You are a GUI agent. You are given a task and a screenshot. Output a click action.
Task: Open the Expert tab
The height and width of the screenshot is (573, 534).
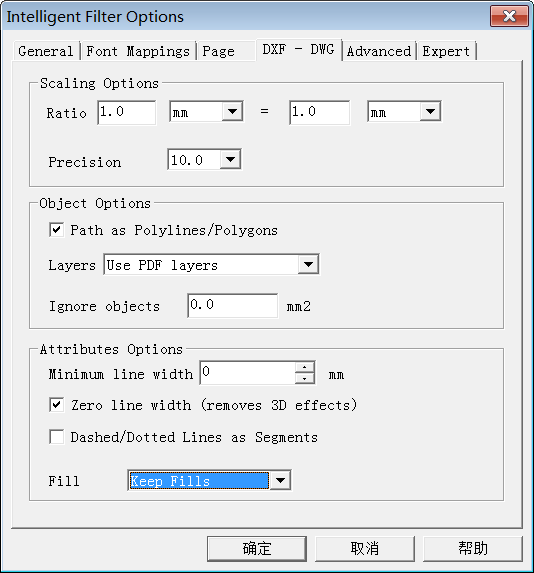[x=446, y=51]
